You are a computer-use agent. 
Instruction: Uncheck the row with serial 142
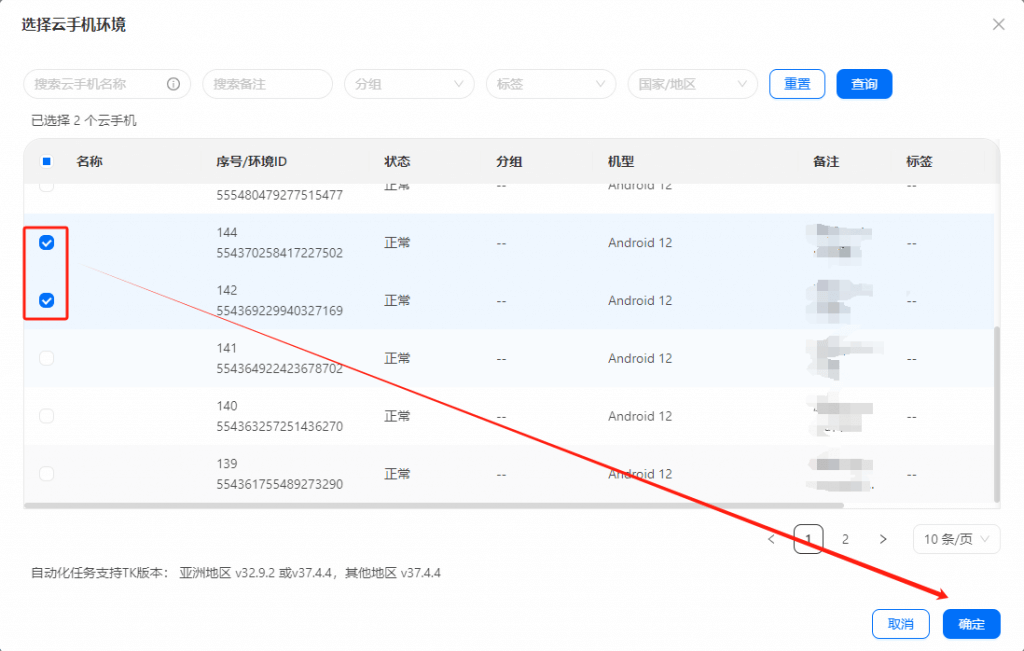[46, 300]
